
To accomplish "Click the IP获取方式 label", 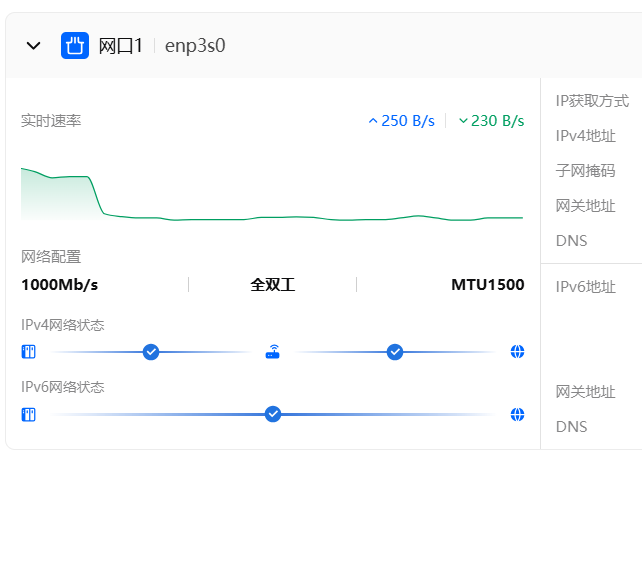I will [x=592, y=101].
